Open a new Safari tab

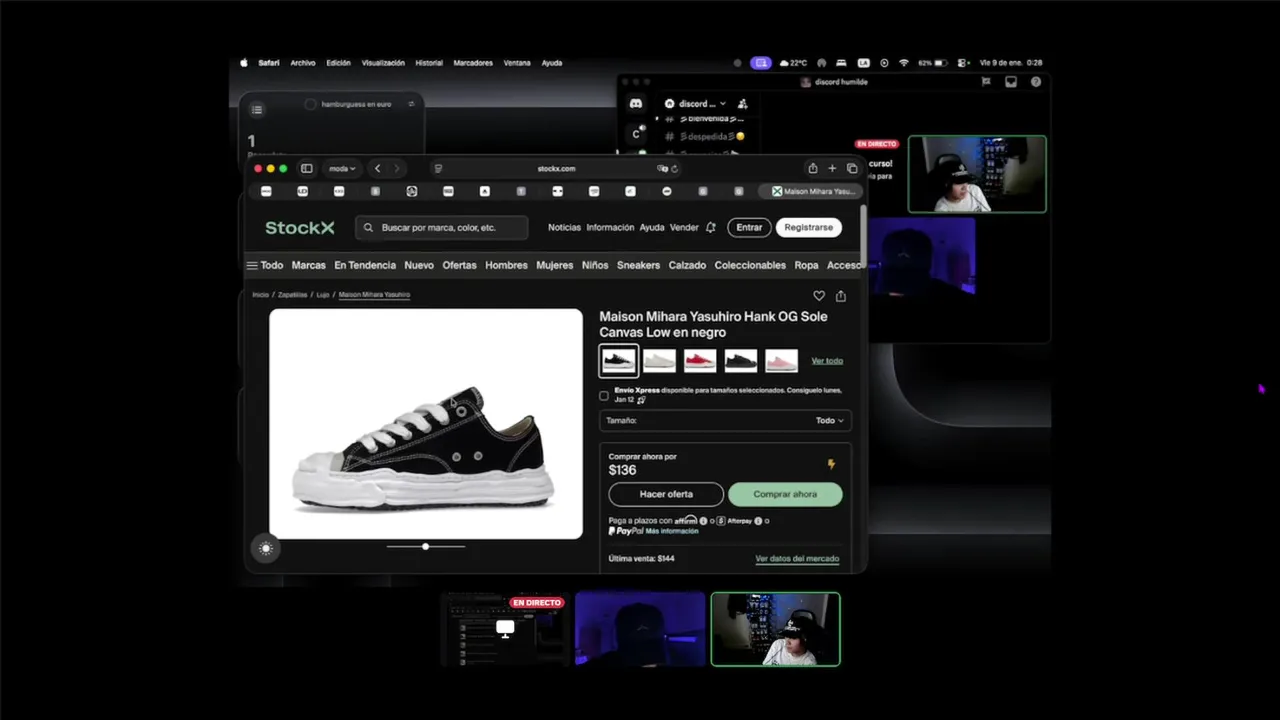[832, 168]
